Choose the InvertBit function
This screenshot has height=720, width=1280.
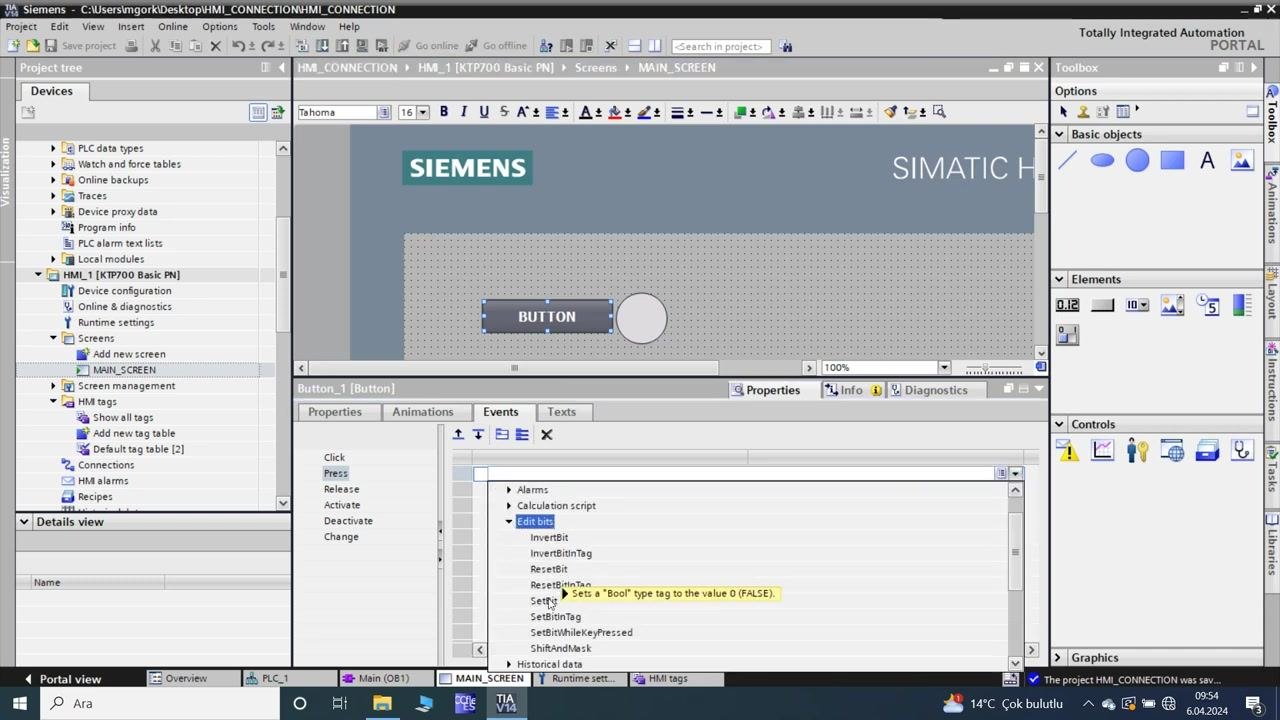pos(549,538)
